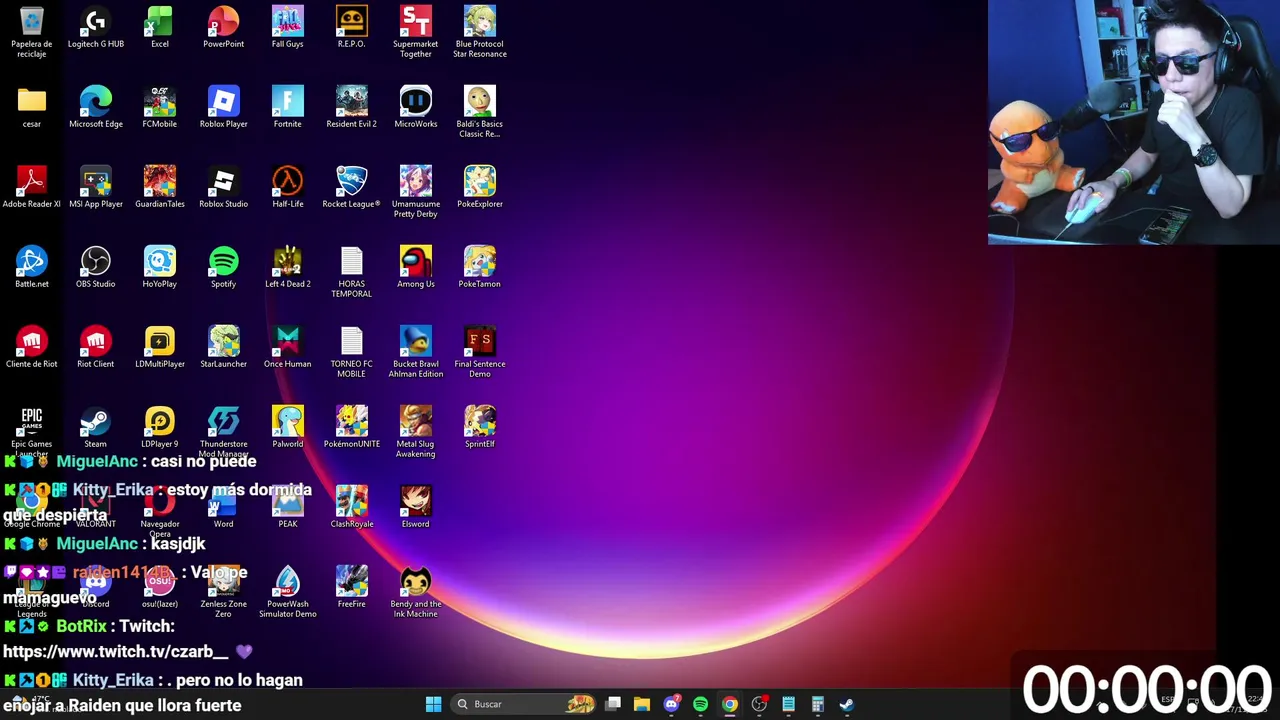Select Blue Protocol Star Resonance shortcut
Screen dimensions: 1280x720
click(x=479, y=32)
